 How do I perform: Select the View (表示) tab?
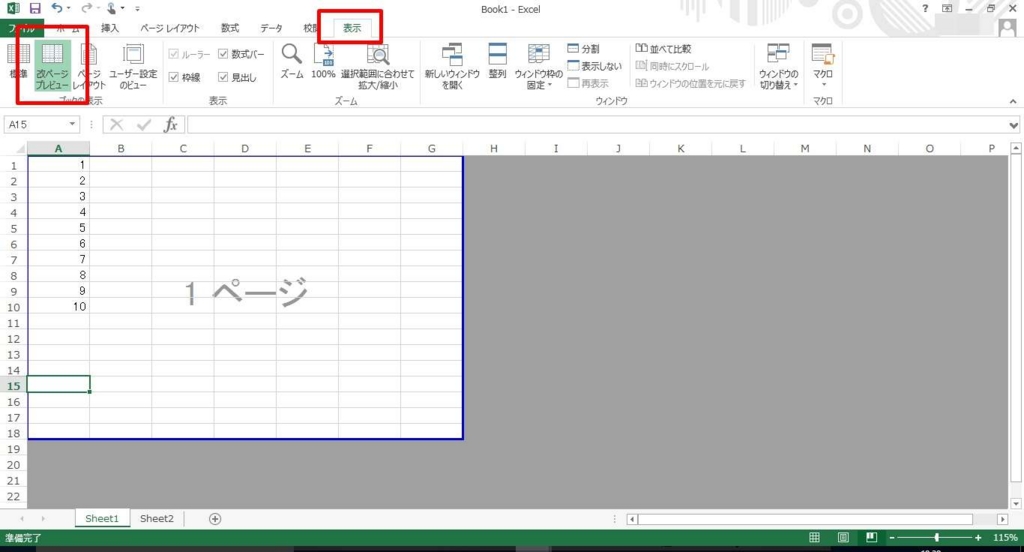pyautogui.click(x=352, y=28)
